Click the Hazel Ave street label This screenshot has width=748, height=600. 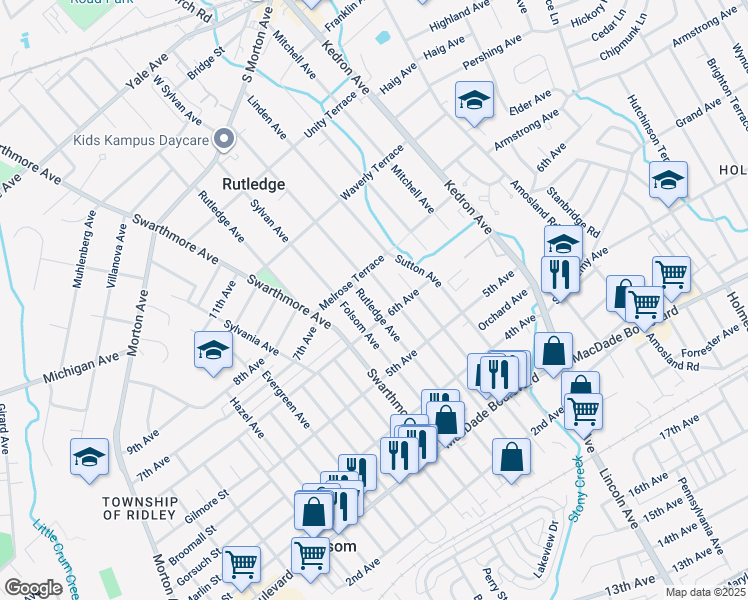(247, 418)
